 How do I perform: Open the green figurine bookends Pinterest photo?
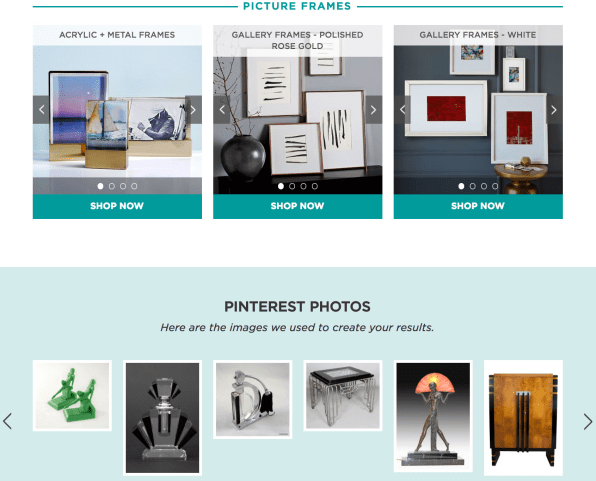(x=72, y=395)
